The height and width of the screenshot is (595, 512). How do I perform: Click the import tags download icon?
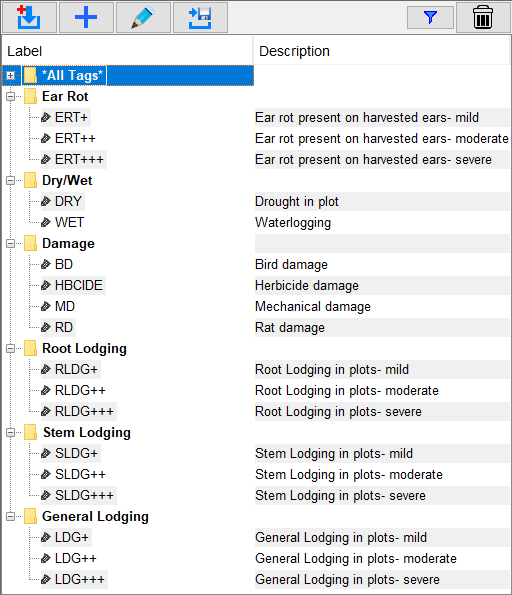pos(29,17)
